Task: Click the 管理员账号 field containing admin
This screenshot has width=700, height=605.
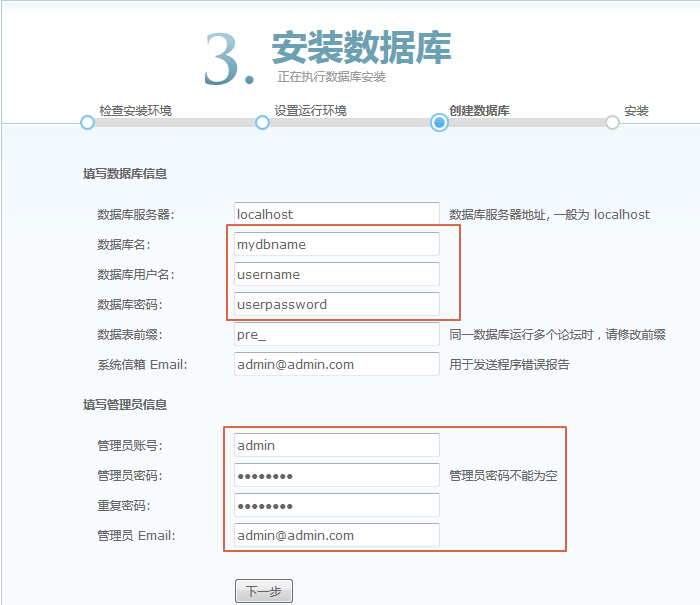Action: 337,445
